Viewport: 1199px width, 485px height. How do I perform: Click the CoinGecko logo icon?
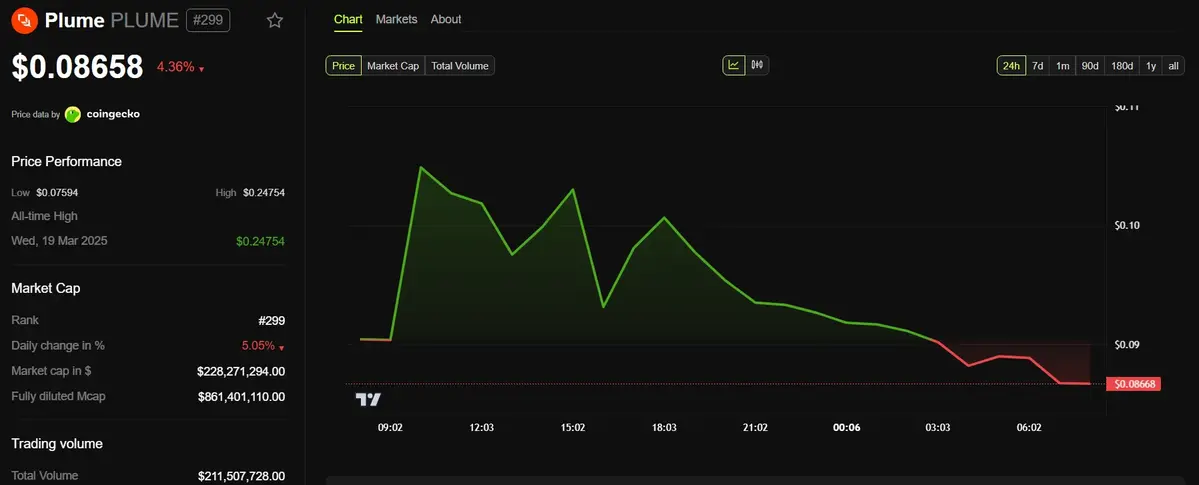[73, 114]
